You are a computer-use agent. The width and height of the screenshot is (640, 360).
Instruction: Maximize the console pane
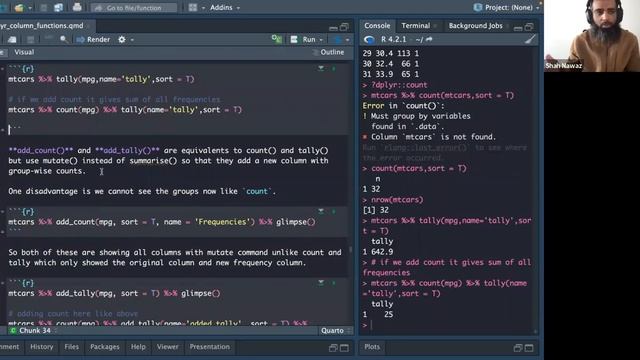(x=529, y=27)
